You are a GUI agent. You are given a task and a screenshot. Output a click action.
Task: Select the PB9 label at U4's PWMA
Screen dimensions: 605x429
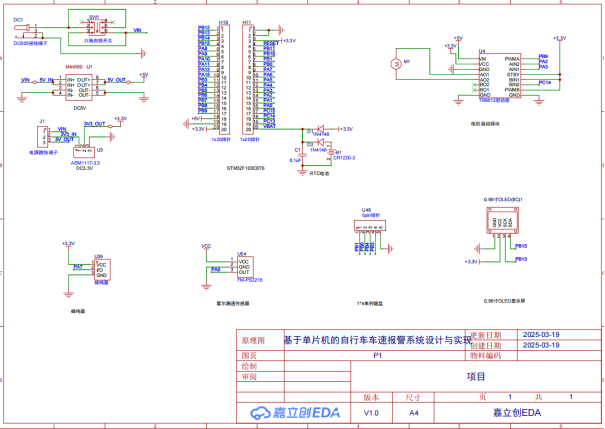(543, 56)
